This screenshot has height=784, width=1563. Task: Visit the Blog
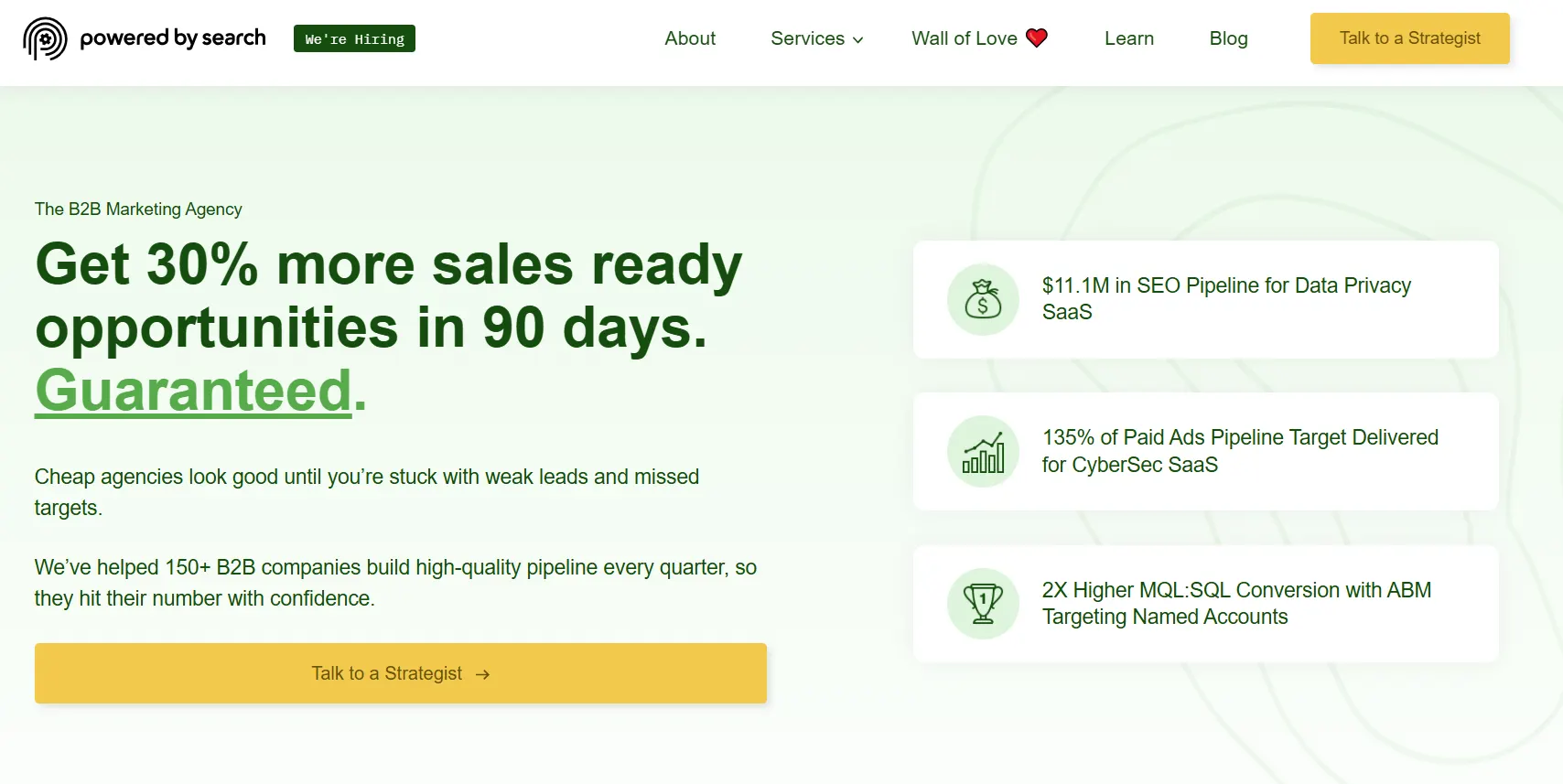(1228, 38)
